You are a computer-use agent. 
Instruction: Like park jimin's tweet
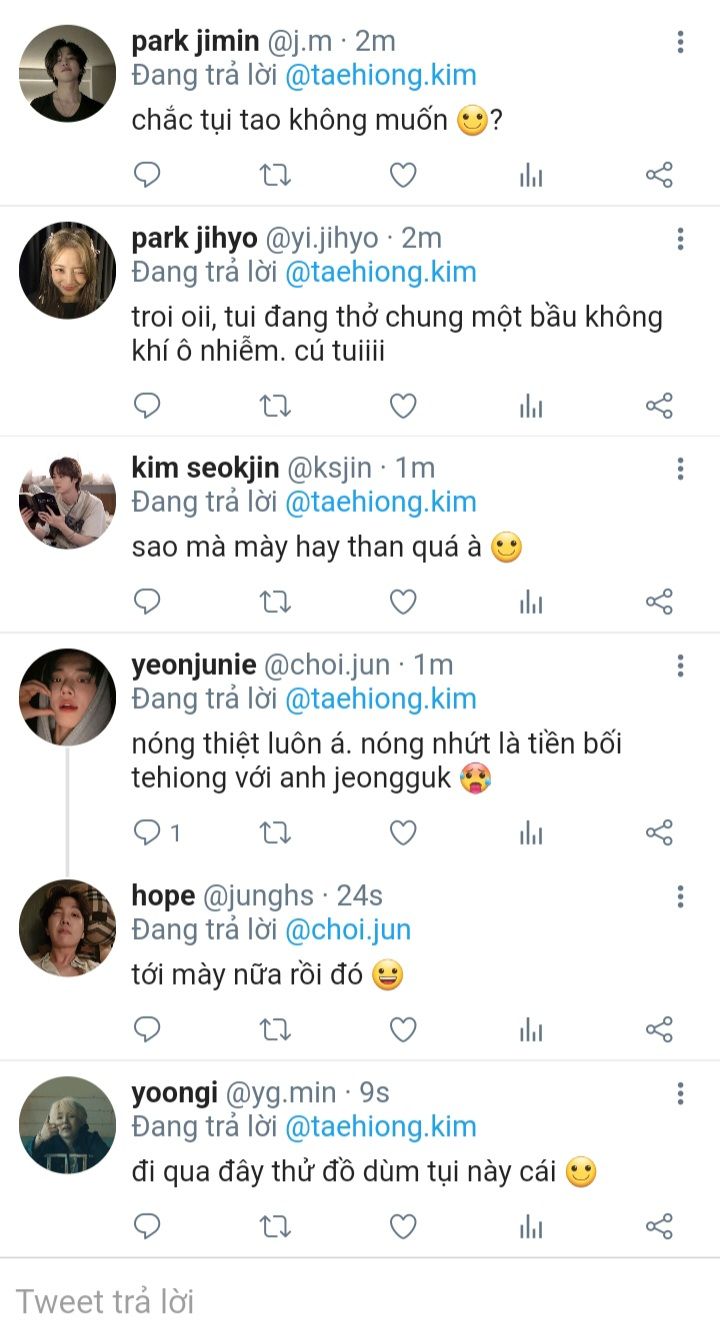(x=403, y=176)
